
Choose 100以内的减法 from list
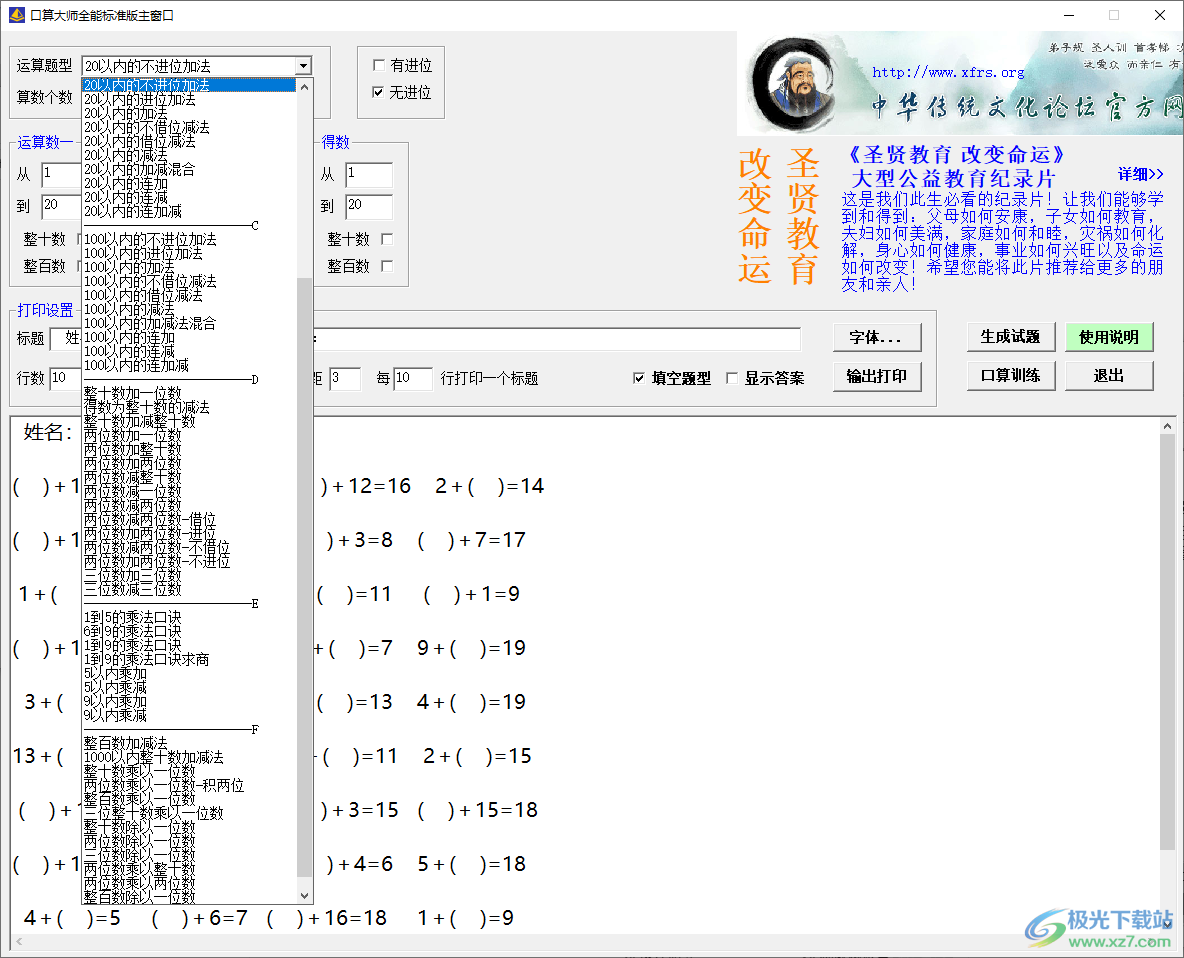pos(189,309)
